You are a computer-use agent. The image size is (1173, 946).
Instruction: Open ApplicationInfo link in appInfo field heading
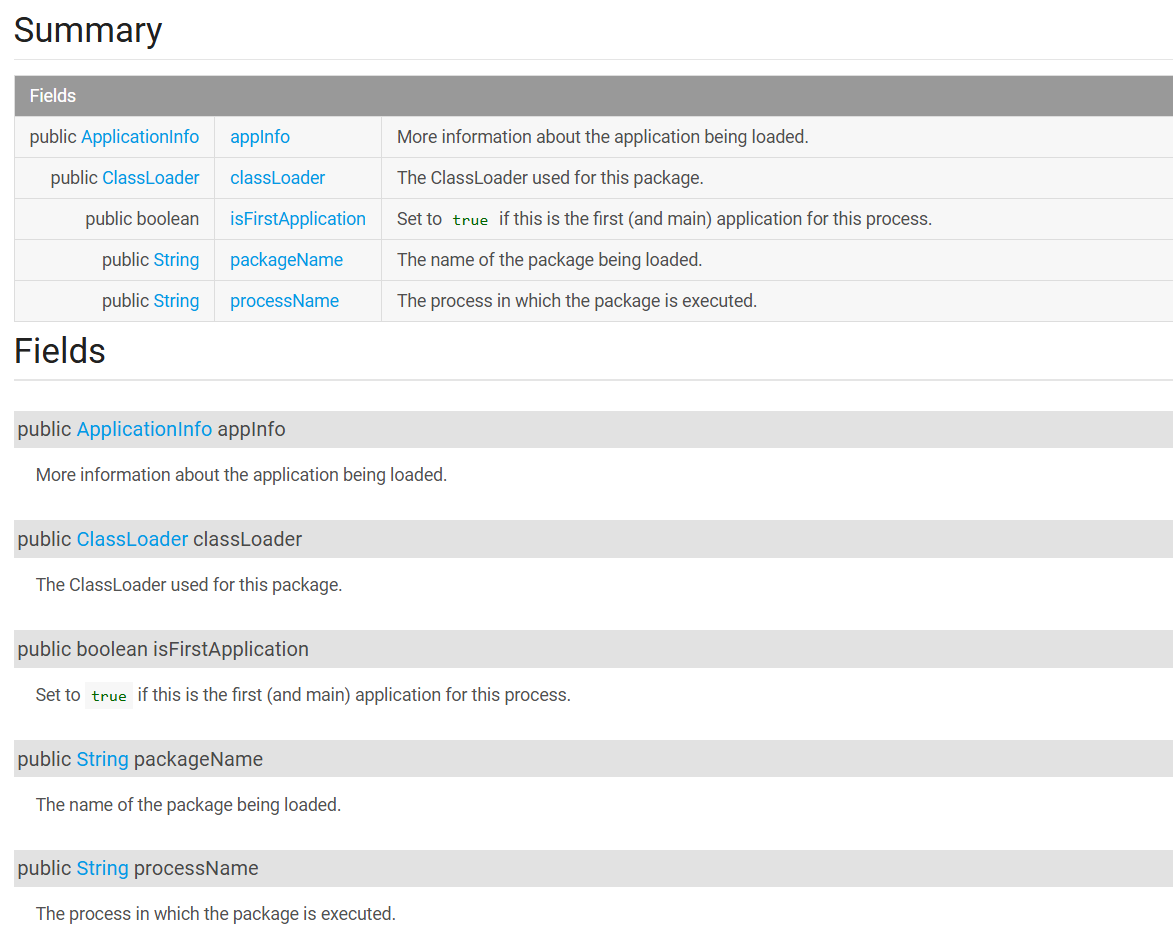(x=144, y=429)
